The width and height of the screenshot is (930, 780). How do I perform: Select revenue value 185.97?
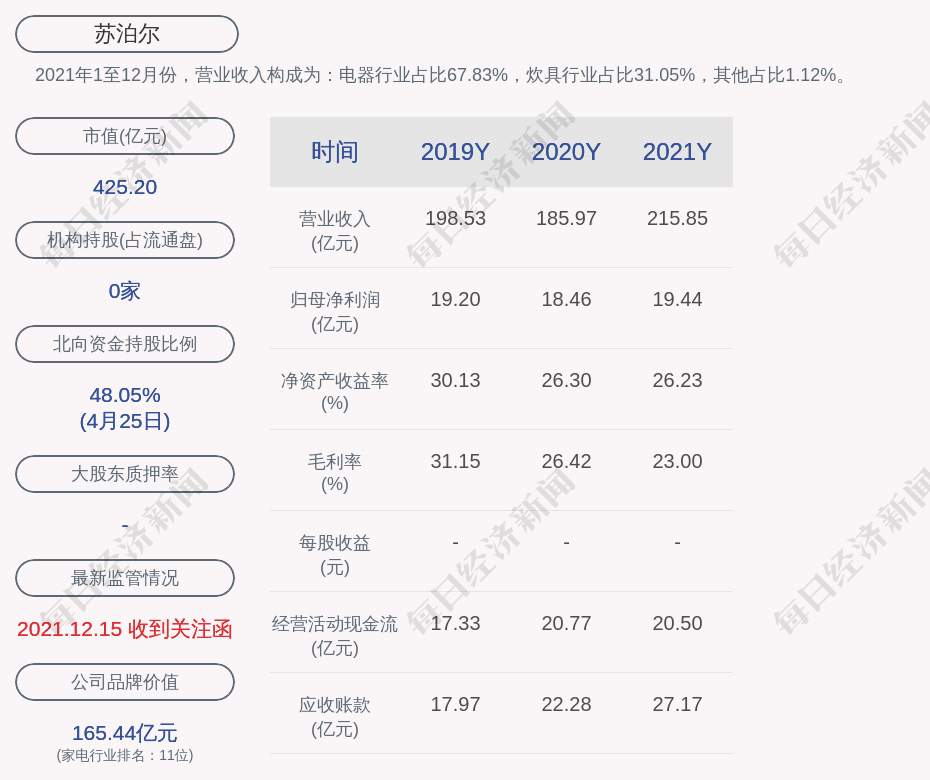pyautogui.click(x=566, y=218)
